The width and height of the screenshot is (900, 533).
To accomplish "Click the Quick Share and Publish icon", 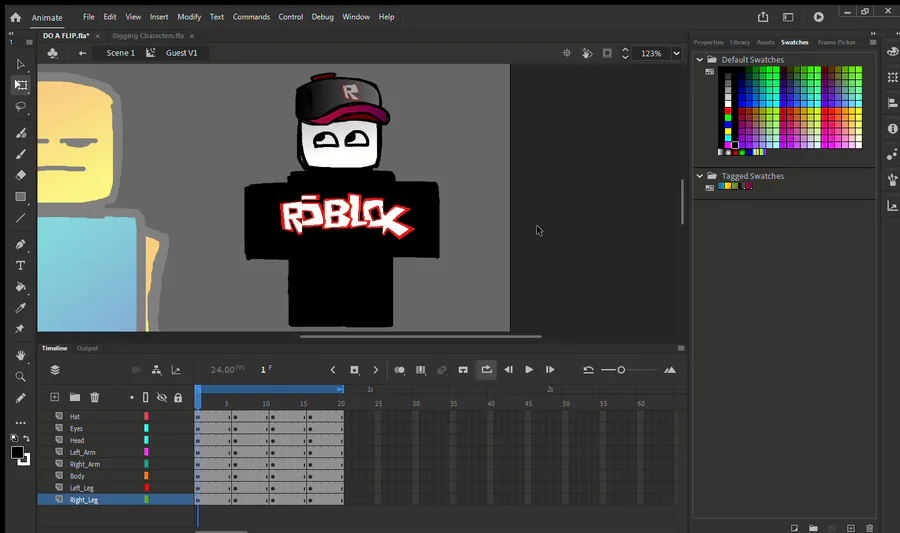I will tap(763, 17).
